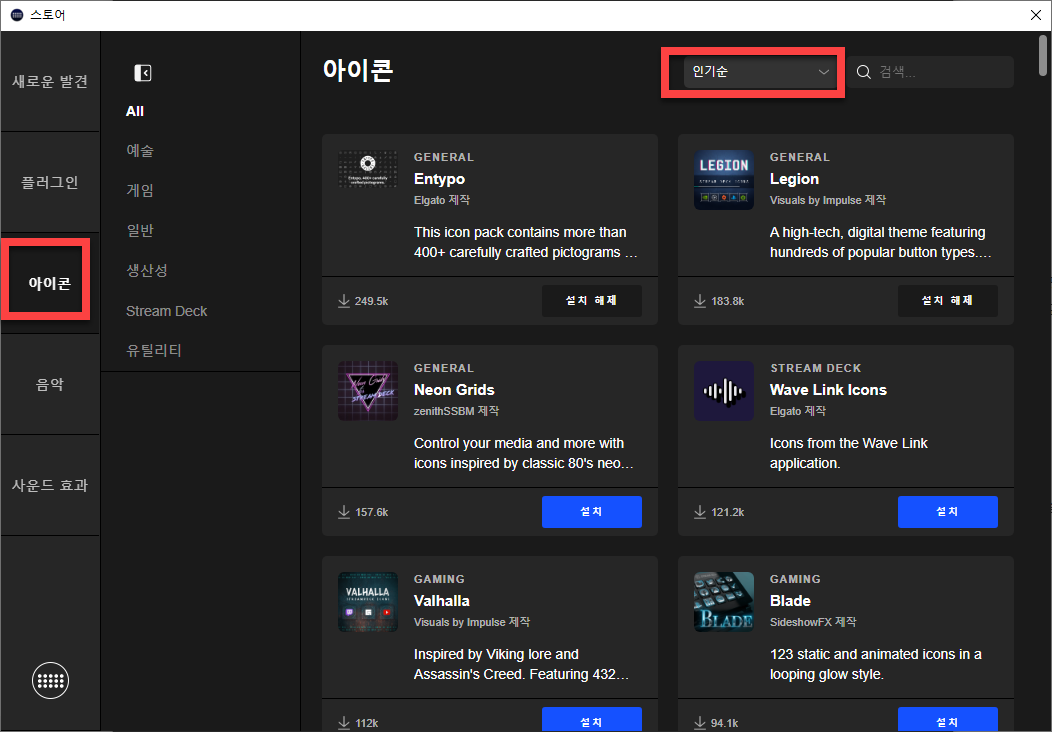Viewport: 1052px width, 732px height.
Task: Switch to 새로운 발견 tab
Action: point(50,81)
